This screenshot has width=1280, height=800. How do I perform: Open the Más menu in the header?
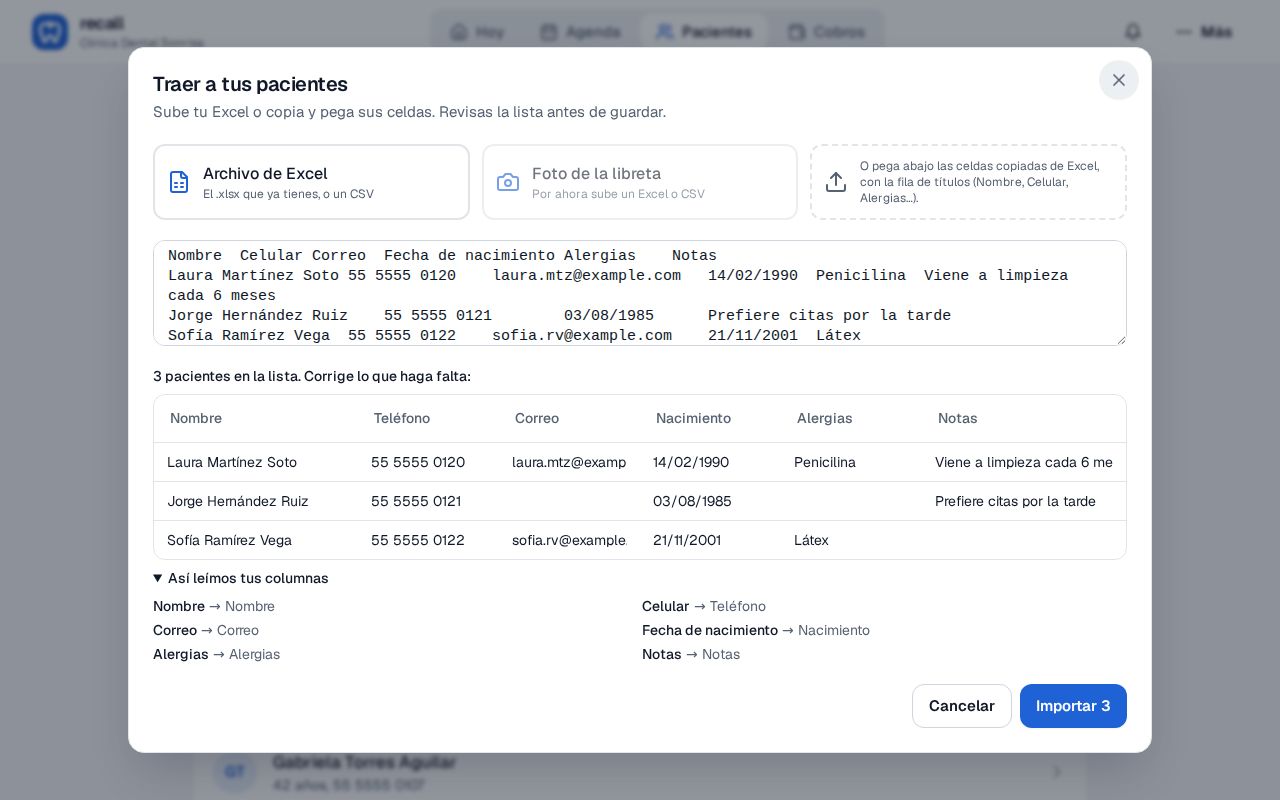(x=1204, y=32)
